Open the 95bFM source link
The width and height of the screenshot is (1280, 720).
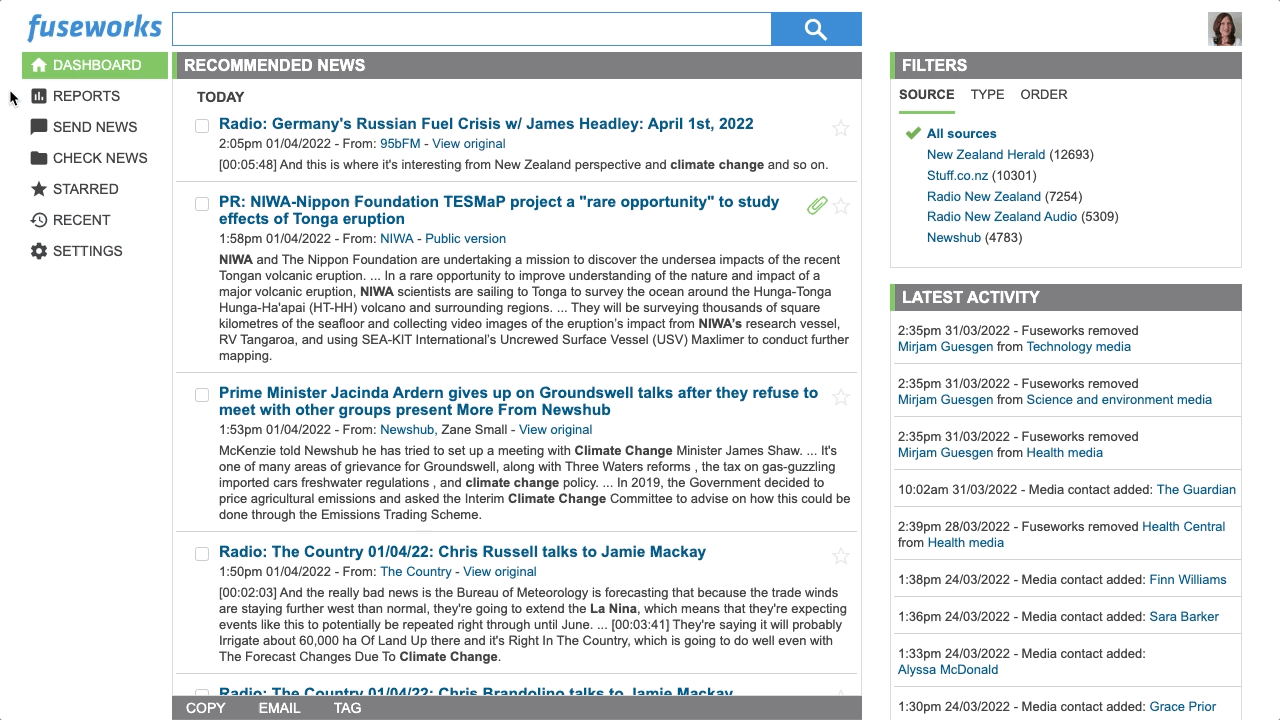click(400, 144)
